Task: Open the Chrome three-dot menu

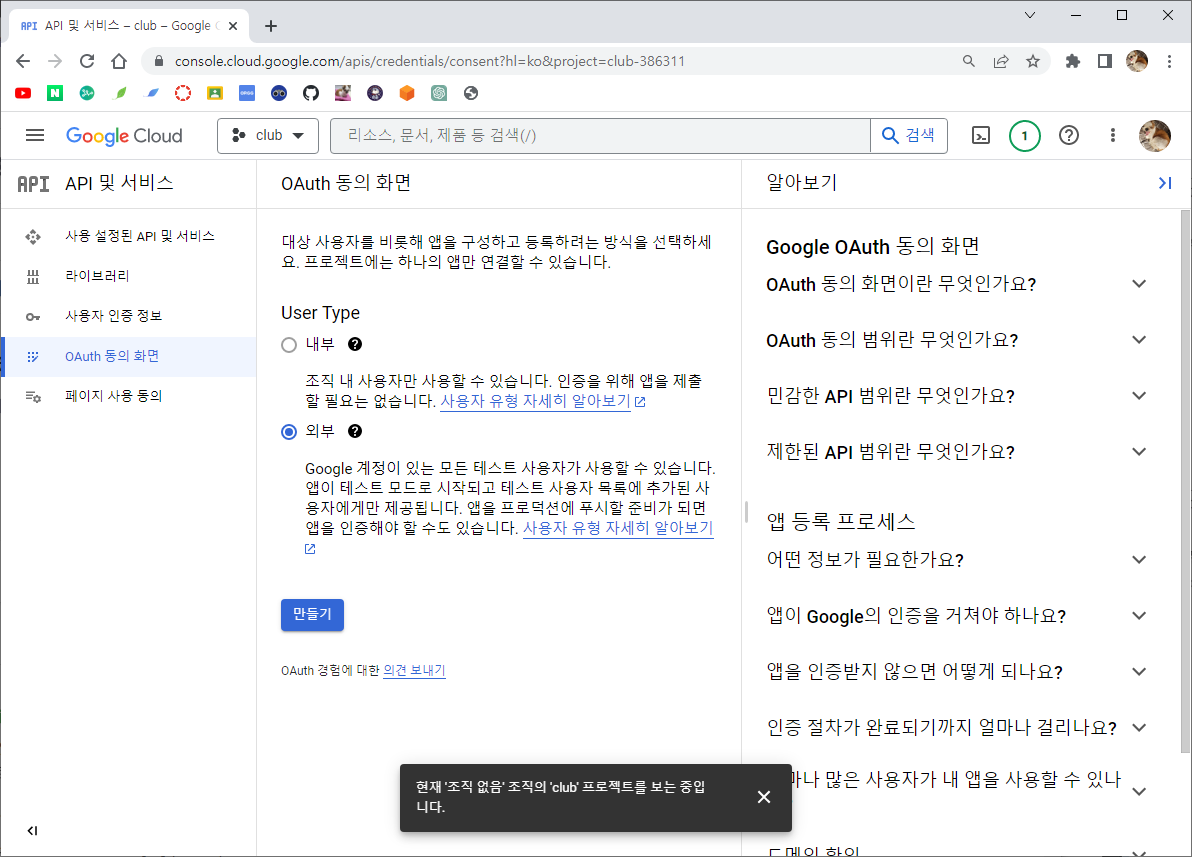Action: pos(1169,61)
